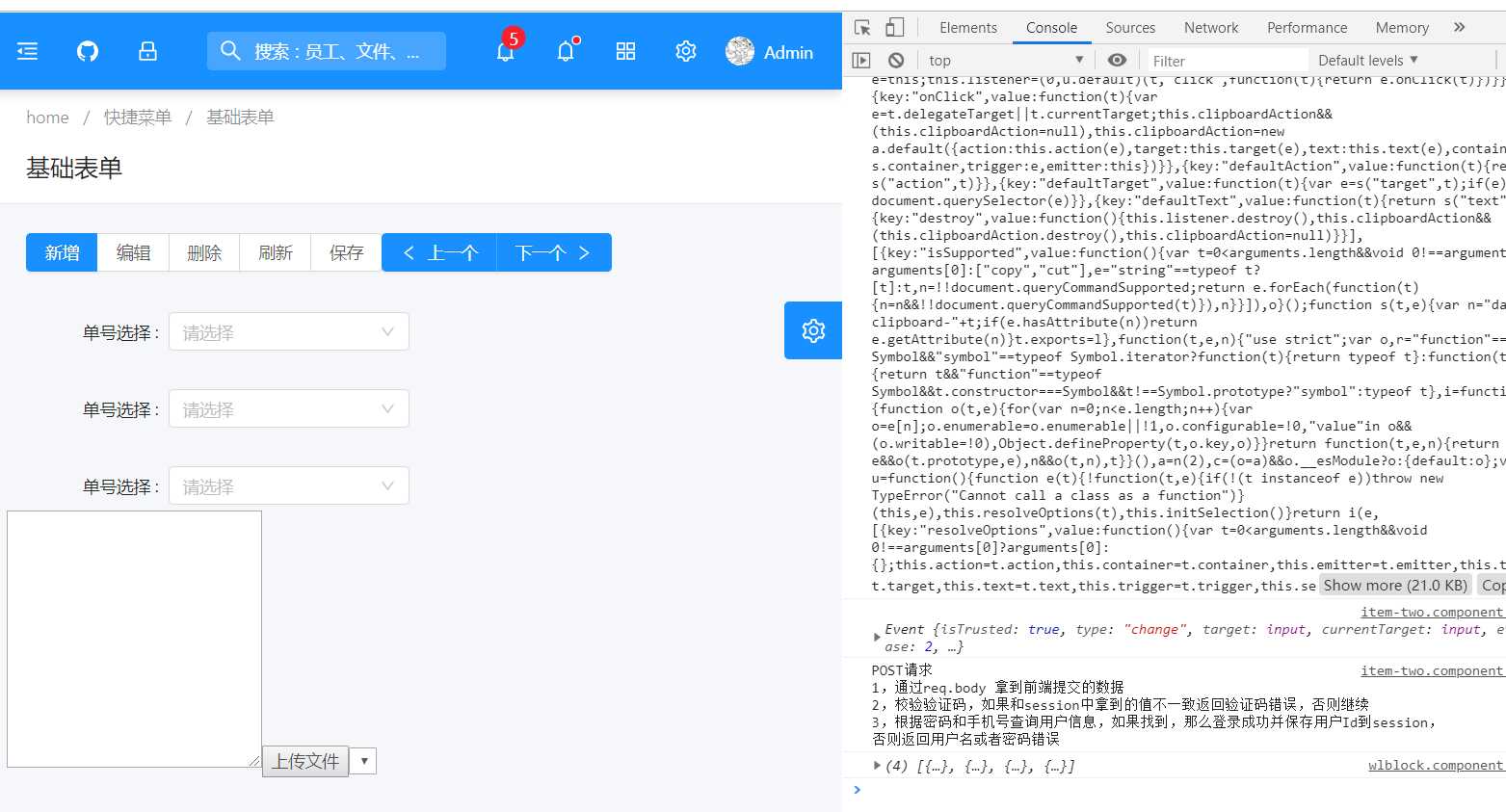Viewport: 1506px width, 812px height.
Task: Click the lock screen icon
Action: (147, 51)
